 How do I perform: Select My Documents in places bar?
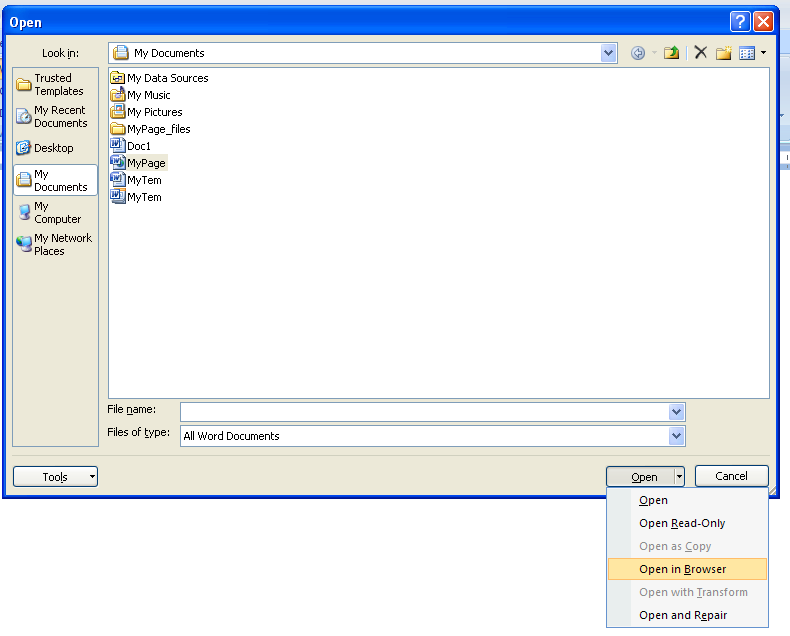coord(55,180)
